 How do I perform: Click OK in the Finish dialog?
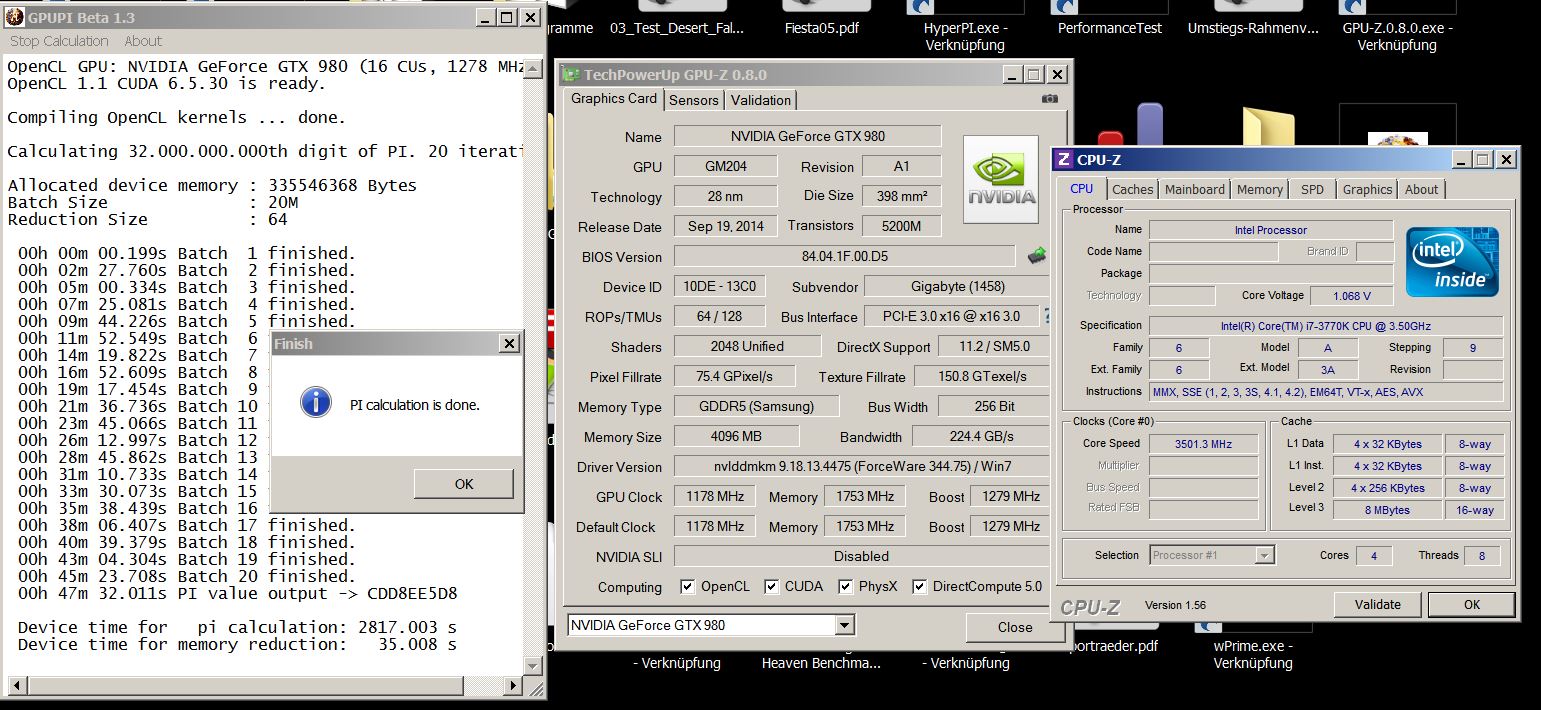[464, 484]
